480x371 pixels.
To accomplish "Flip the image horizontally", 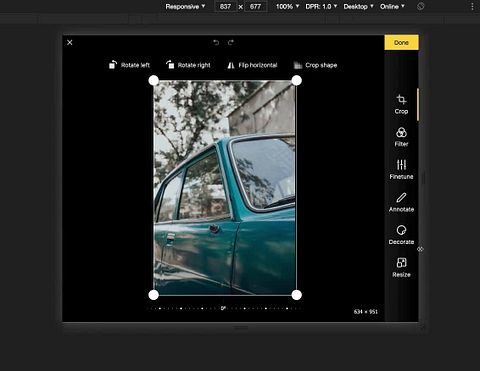I will [252, 65].
